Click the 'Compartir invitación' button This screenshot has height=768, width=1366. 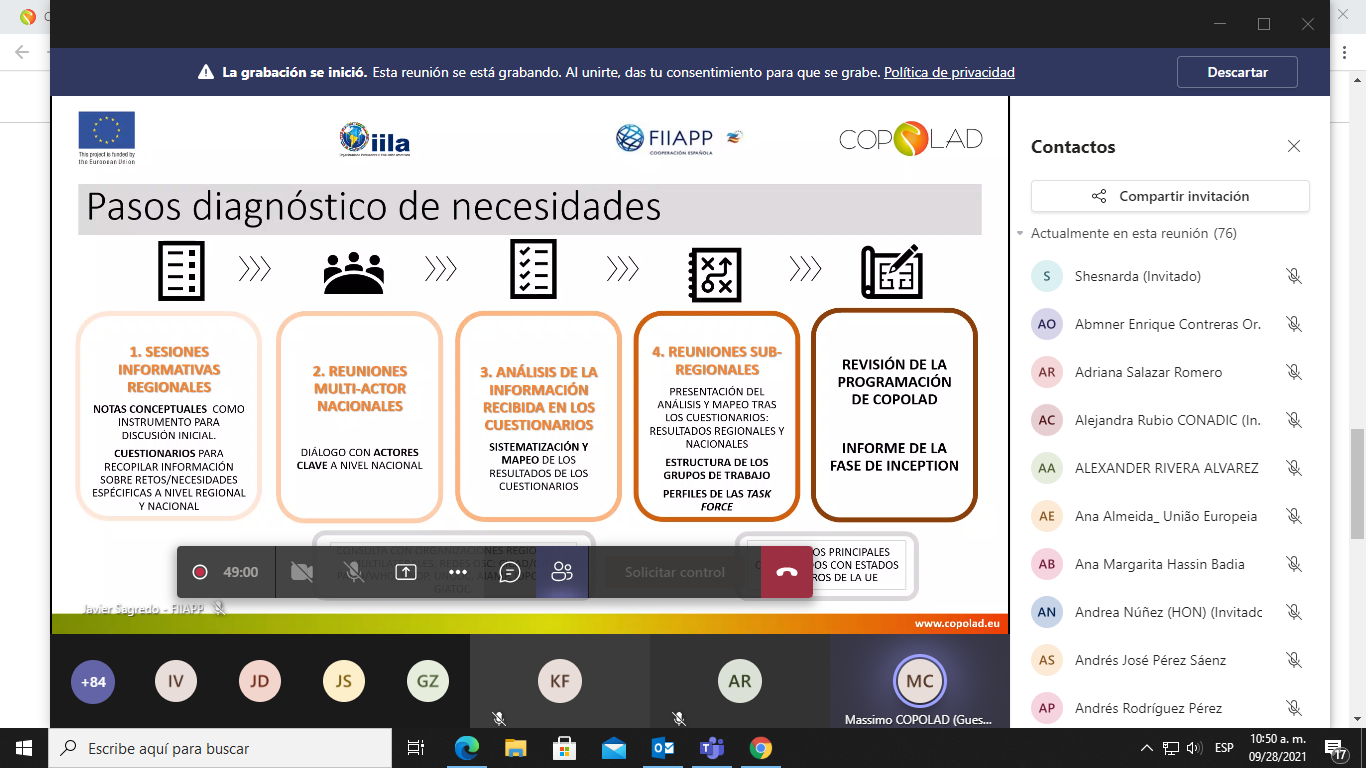[1170, 196]
